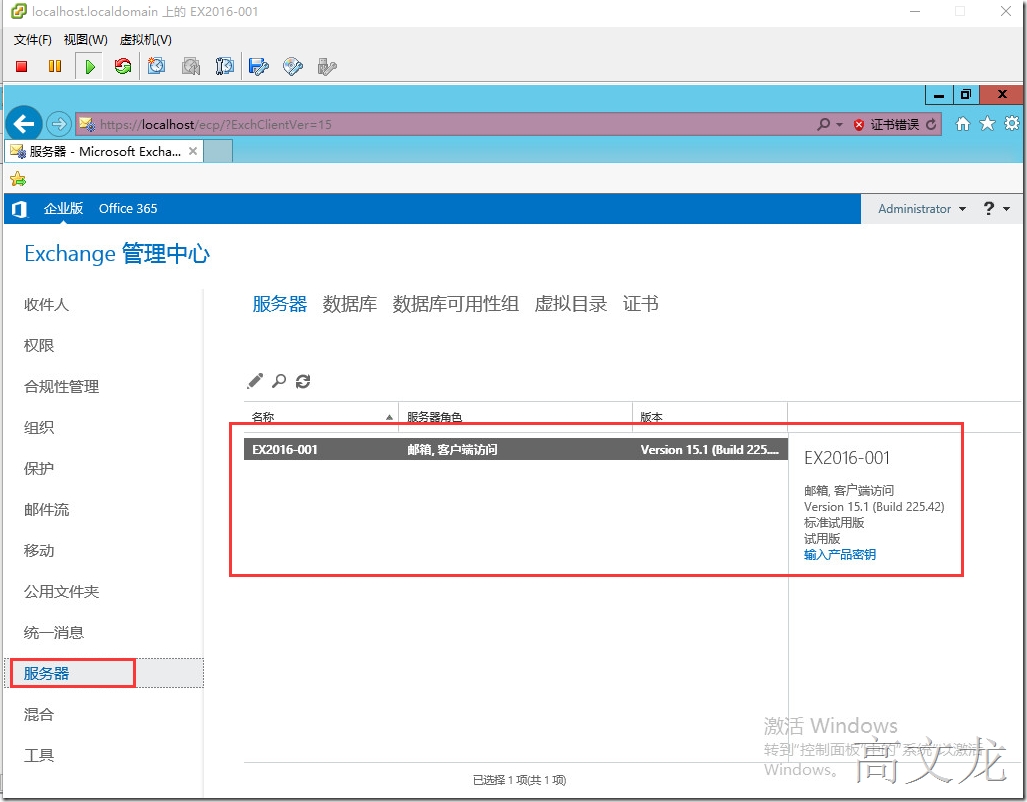
Task: Open 邮件流 in sidebar
Action: [46, 510]
